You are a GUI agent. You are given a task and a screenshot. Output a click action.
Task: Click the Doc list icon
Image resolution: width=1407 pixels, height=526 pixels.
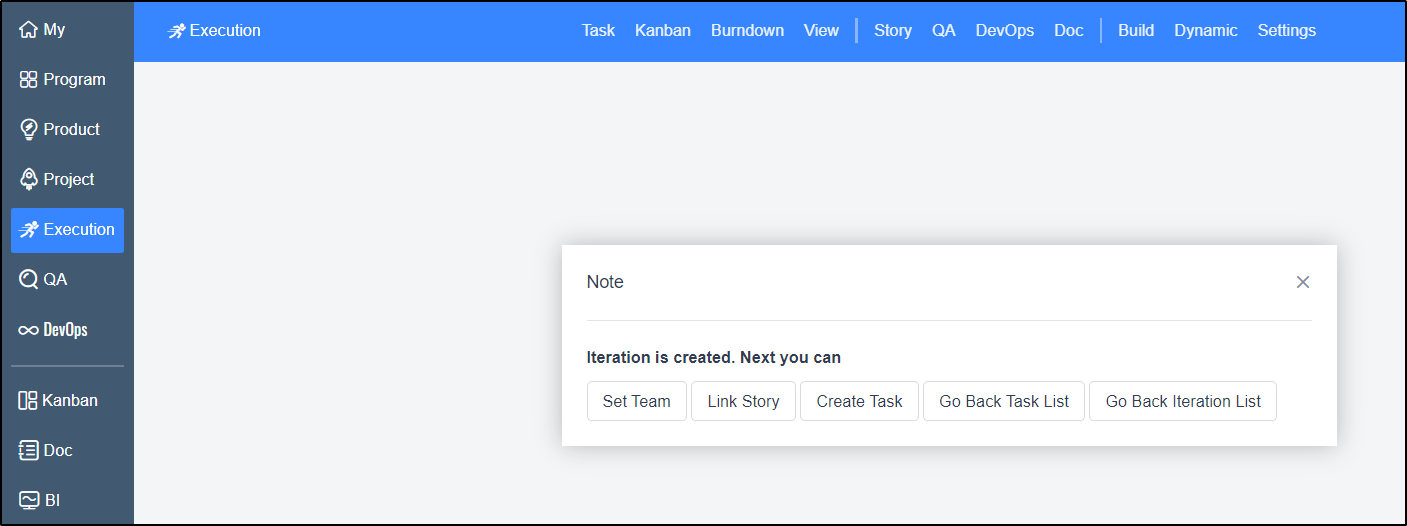[x=28, y=451]
